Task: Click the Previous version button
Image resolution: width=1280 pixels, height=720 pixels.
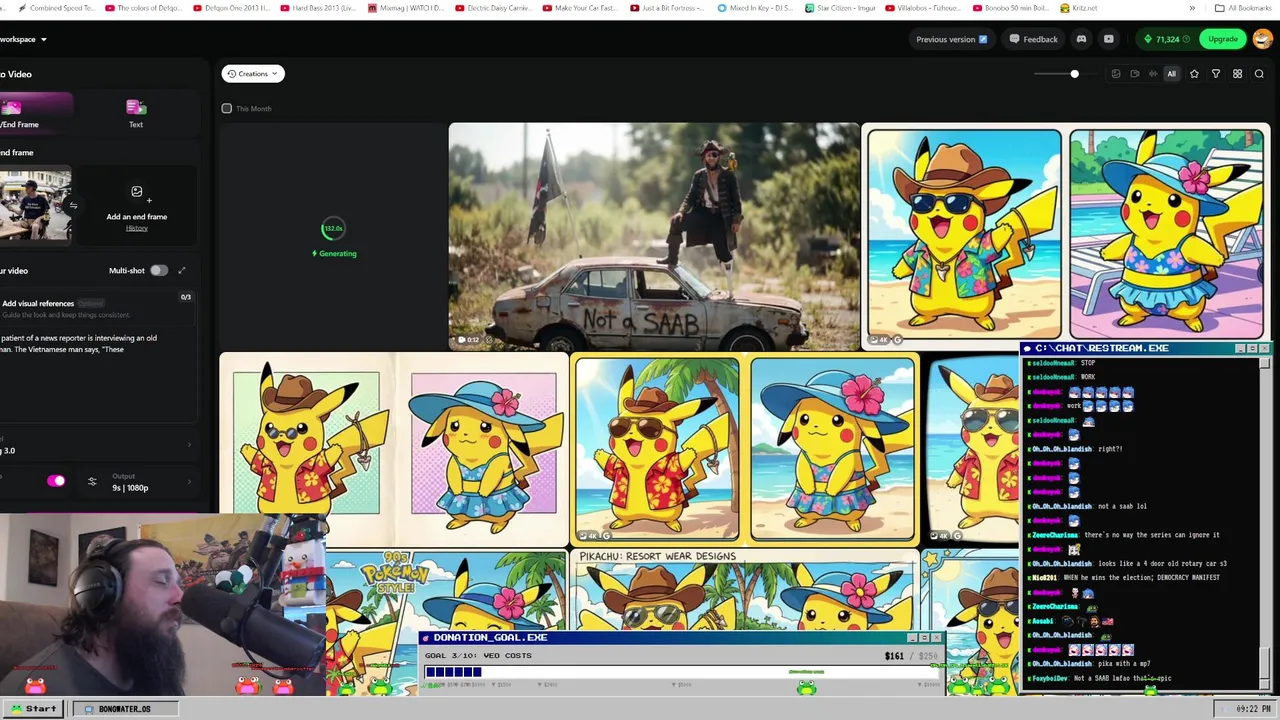Action: (951, 39)
